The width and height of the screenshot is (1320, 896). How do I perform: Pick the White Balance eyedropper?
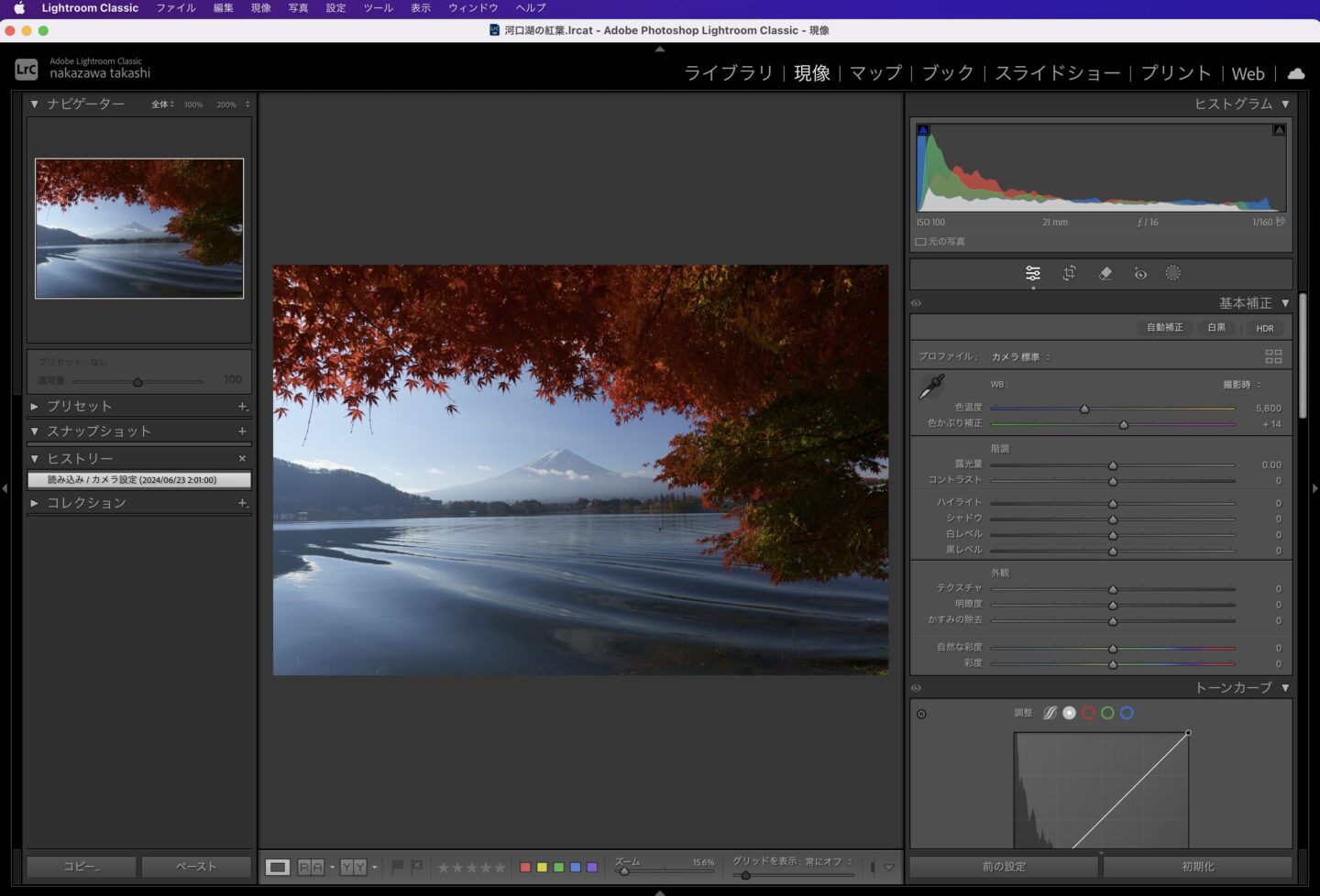pos(931,387)
